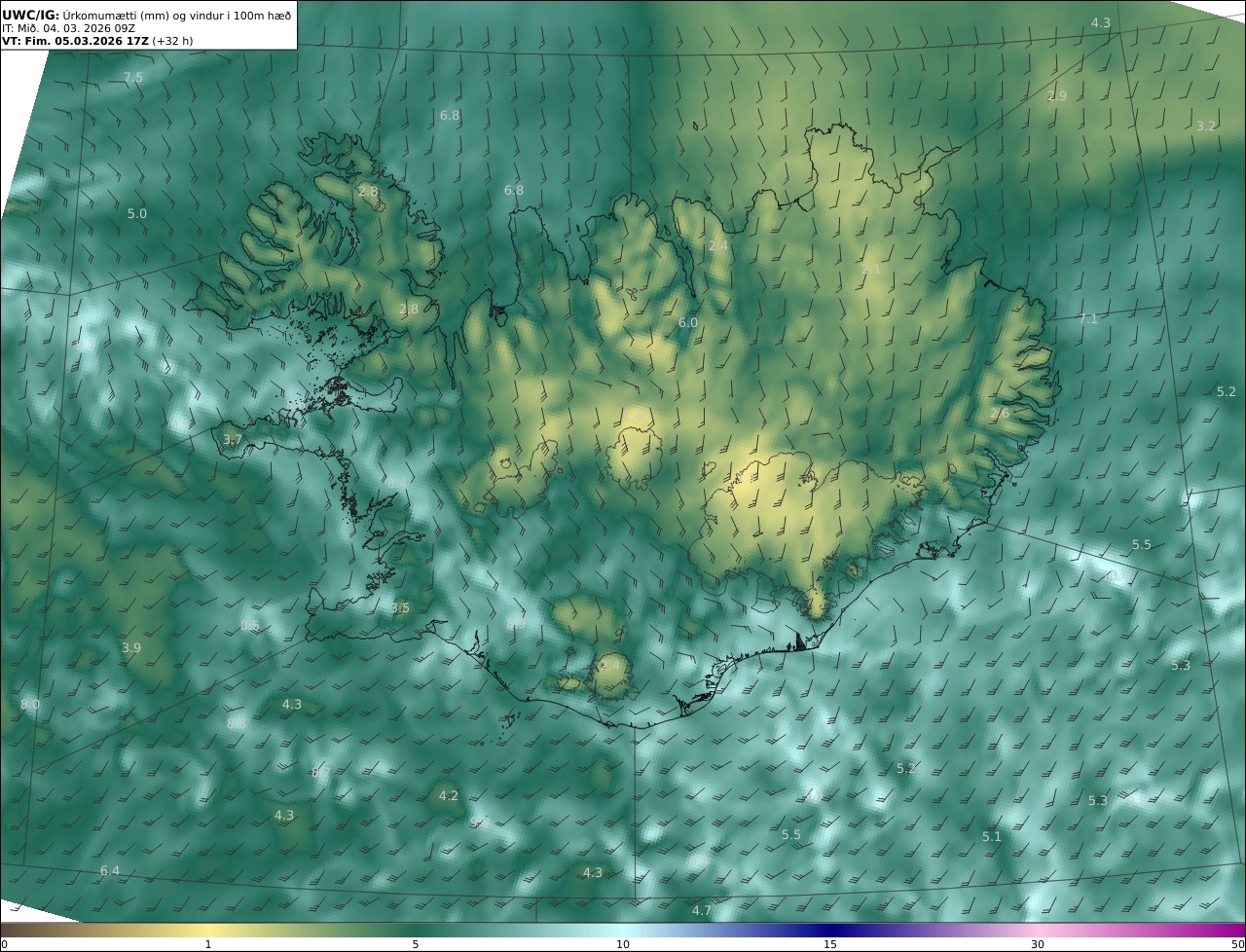Click the color scale tick label '0'
1246x952 pixels.
point(4,944)
